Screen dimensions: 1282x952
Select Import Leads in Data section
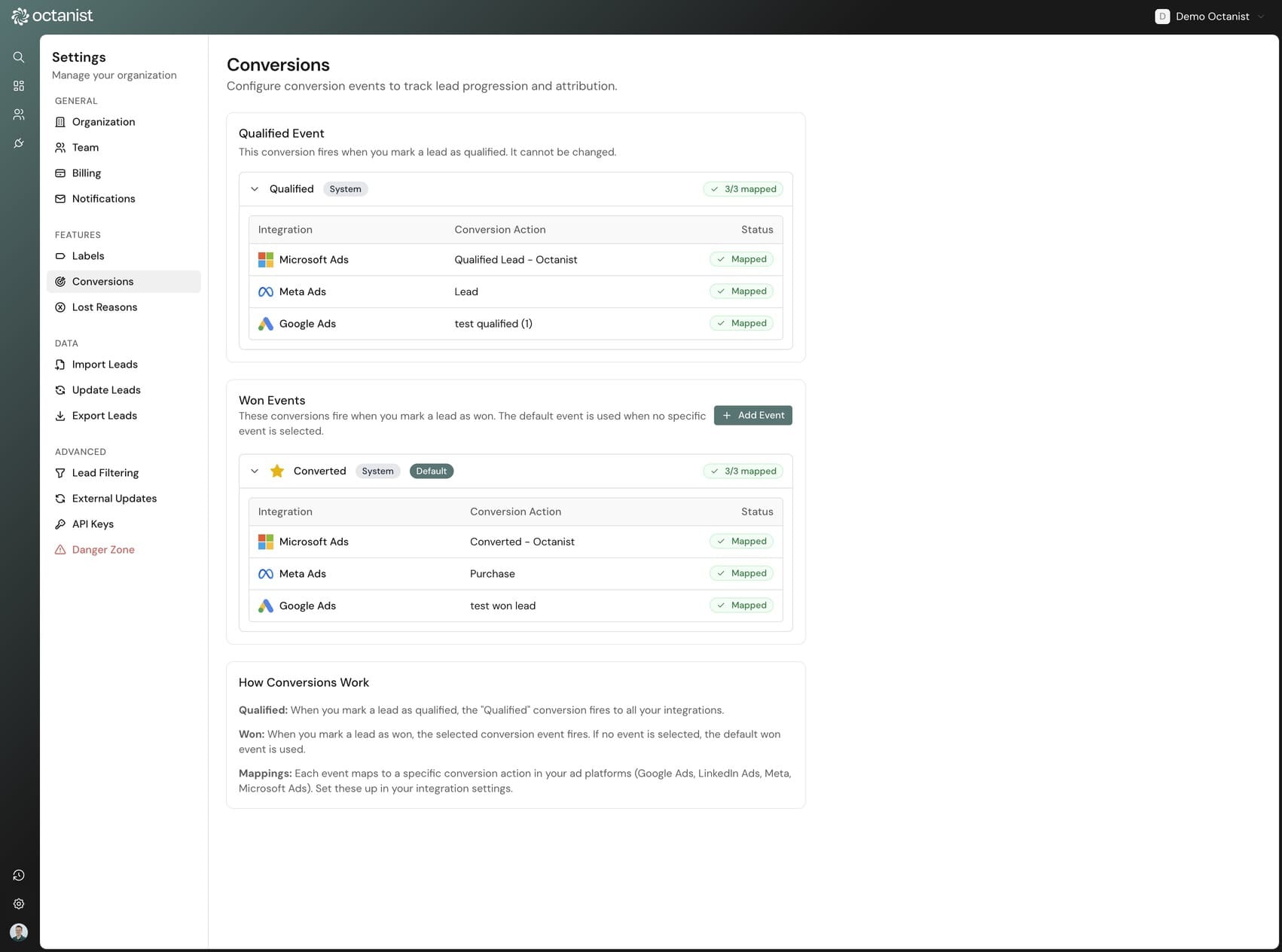point(105,365)
